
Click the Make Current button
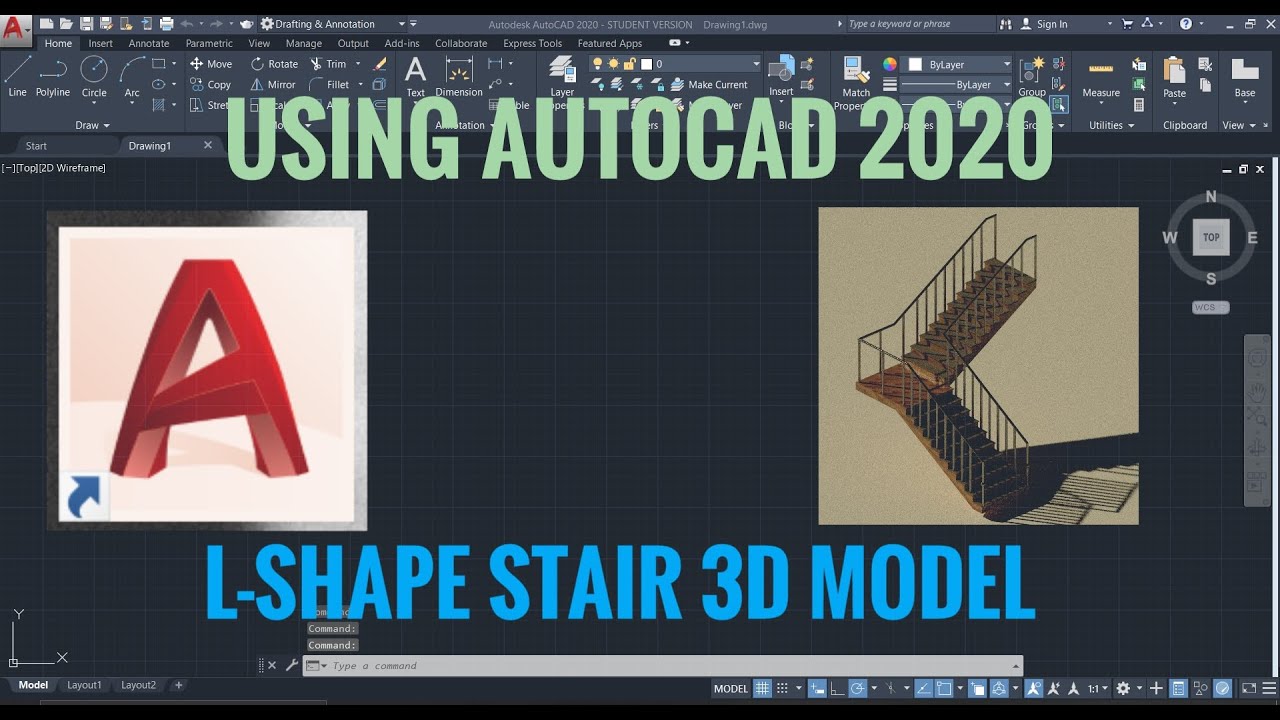pyautogui.click(x=708, y=85)
